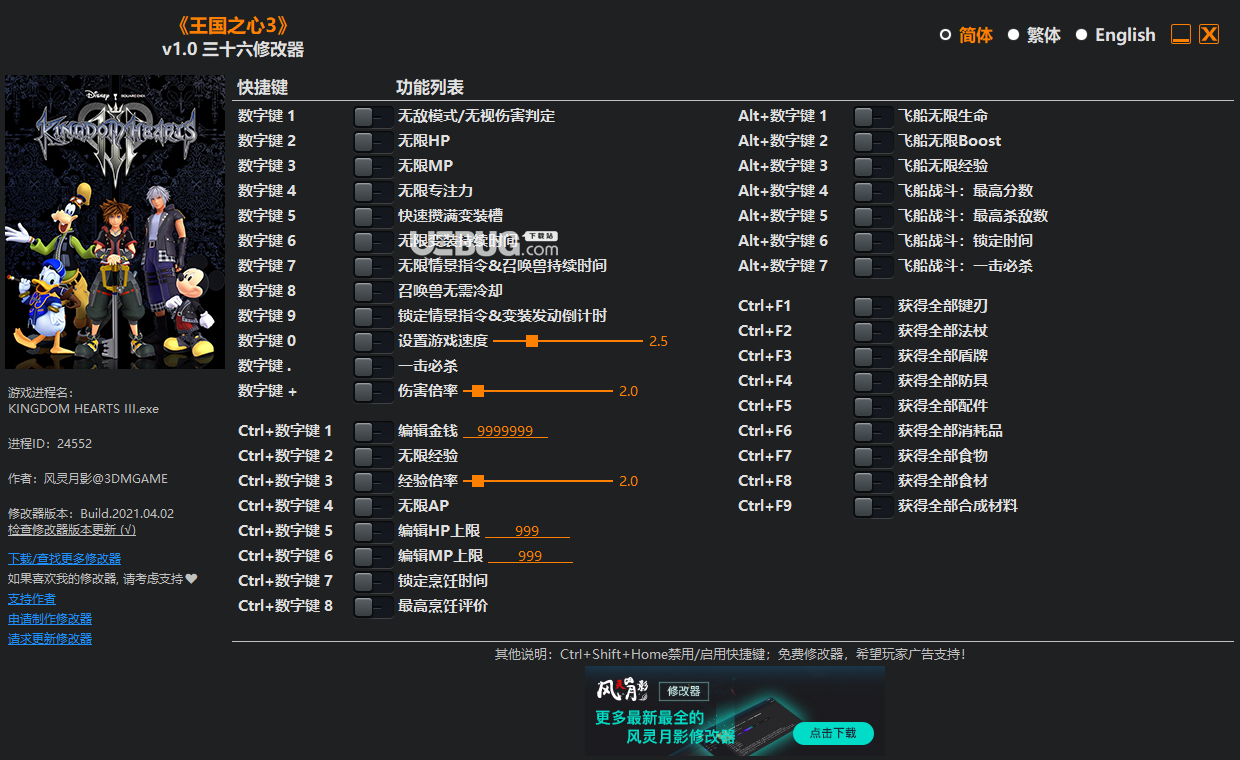Click 点击下载 button in the ad banner
Screen dimensions: 1240x760
pyautogui.click(x=833, y=733)
